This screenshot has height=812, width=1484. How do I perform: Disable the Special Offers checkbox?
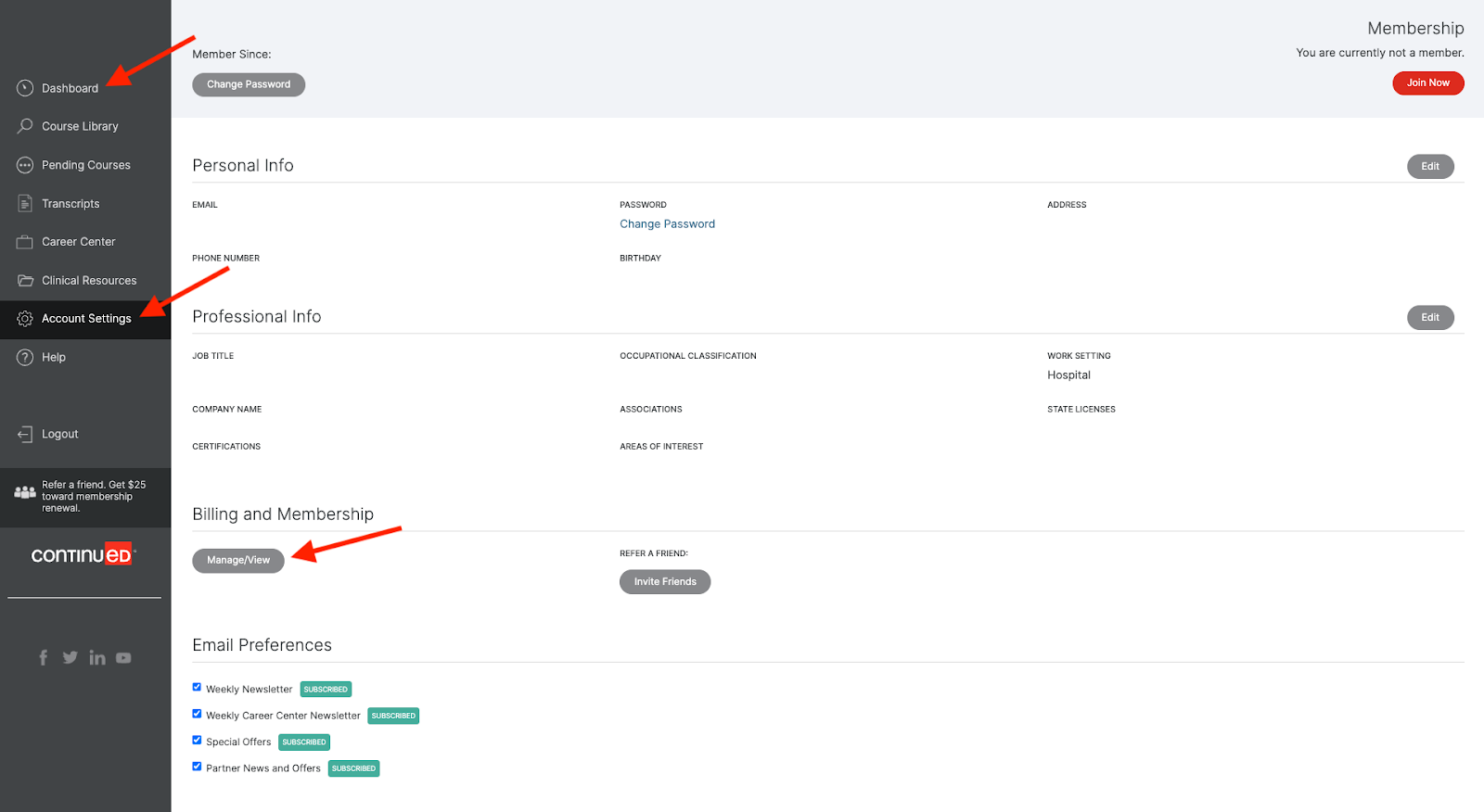197,741
